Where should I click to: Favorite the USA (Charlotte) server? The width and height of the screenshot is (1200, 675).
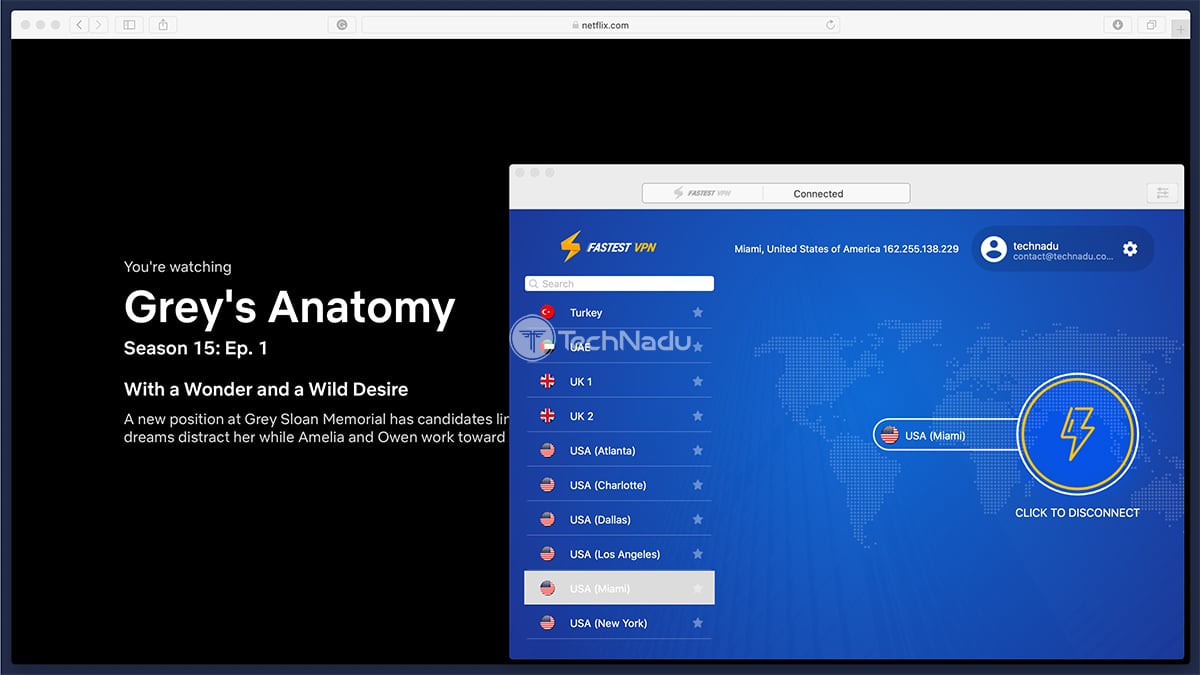(698, 485)
